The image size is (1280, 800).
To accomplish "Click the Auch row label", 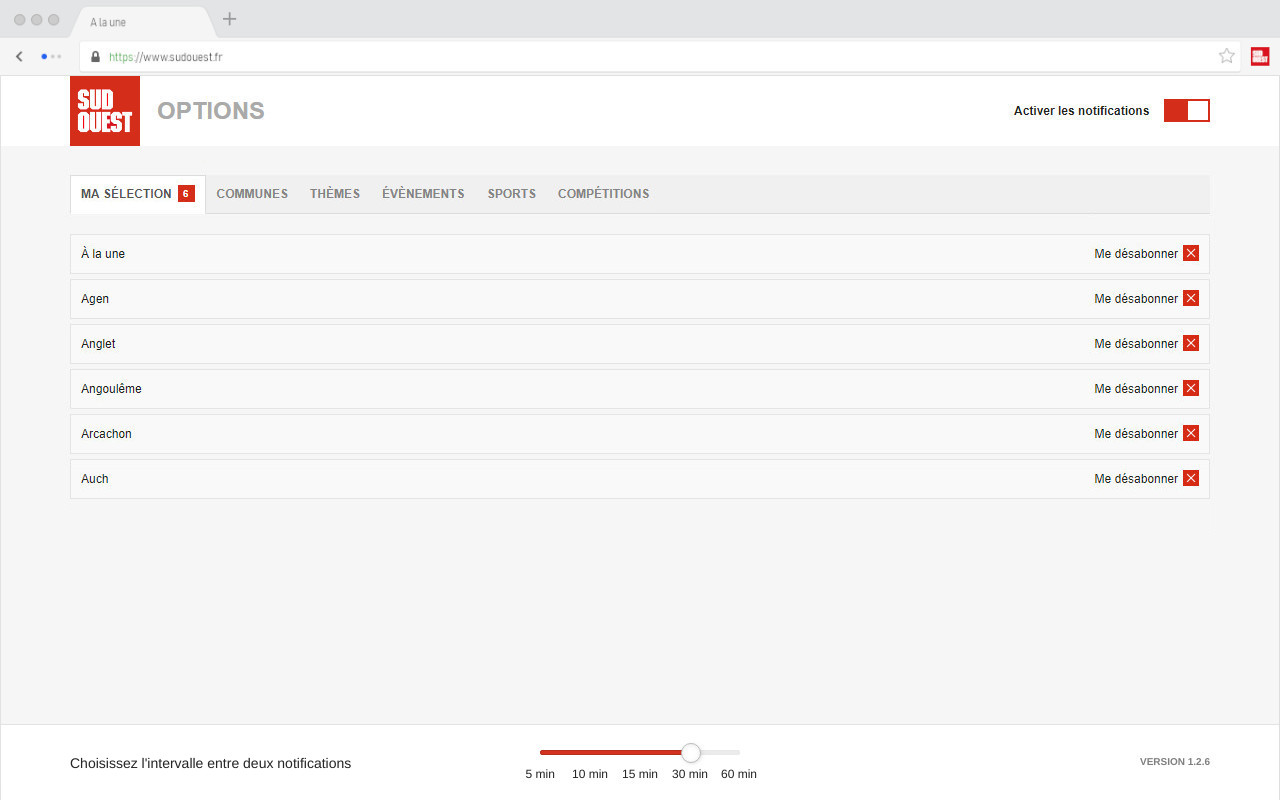I will 95,479.
